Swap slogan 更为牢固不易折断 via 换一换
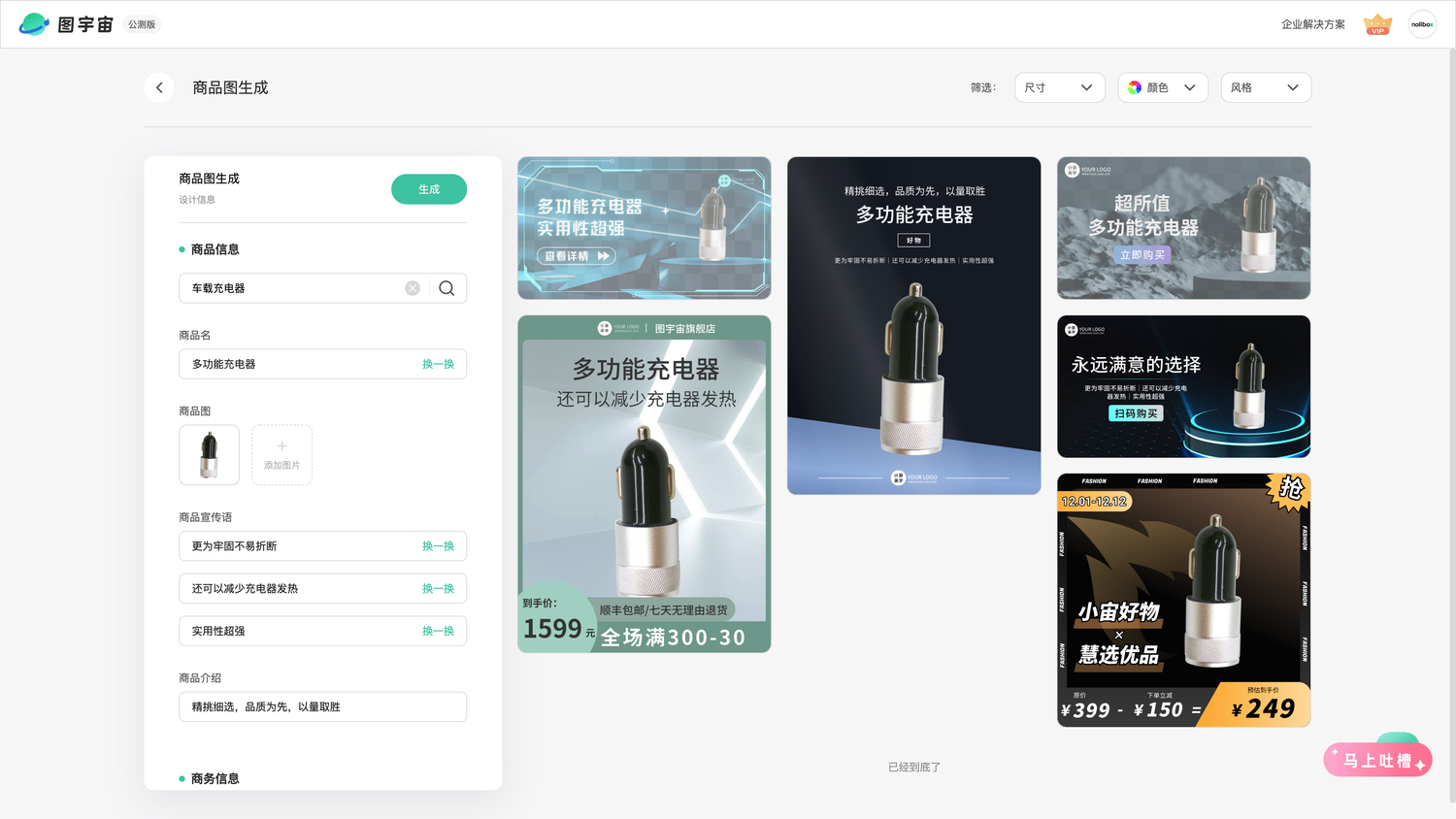Screen dimensions: 1456x819 click(438, 546)
